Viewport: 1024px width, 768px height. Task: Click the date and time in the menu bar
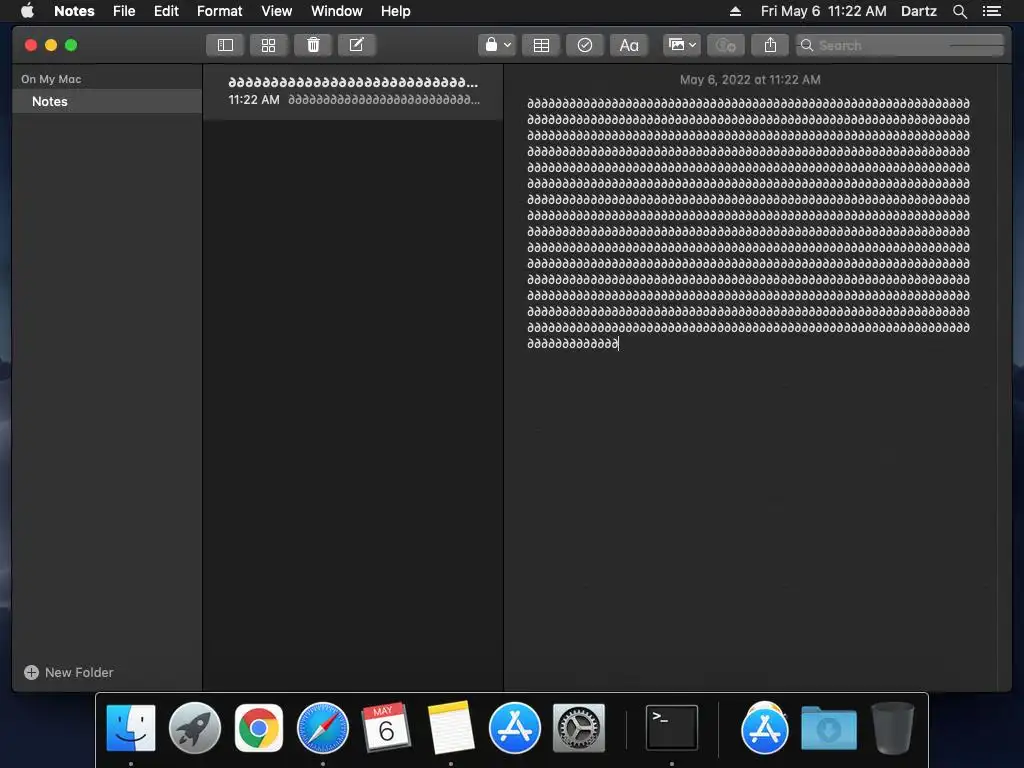[824, 11]
